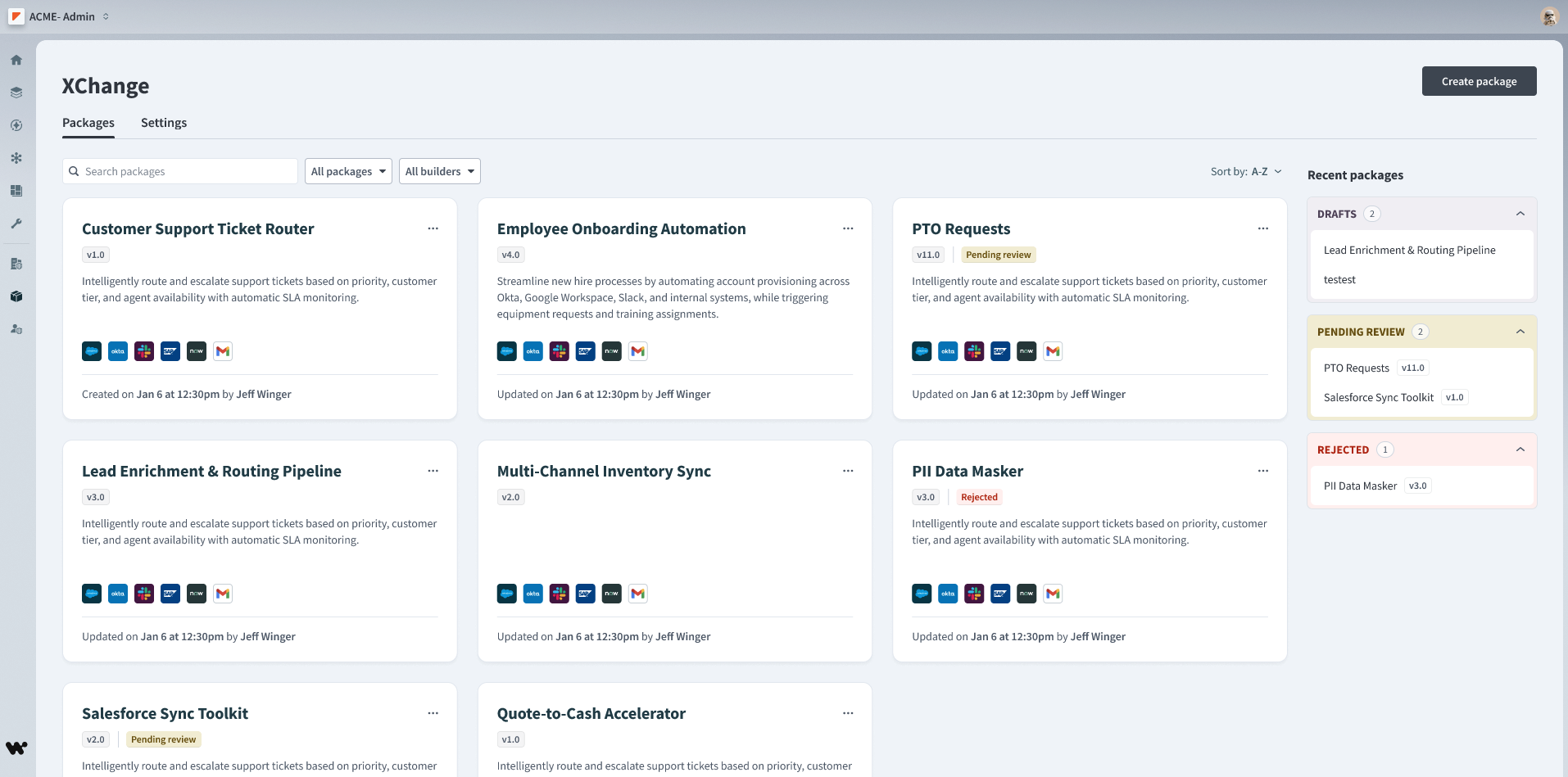Click Okta icon on Multi-Channel Inventory Sync

tap(533, 594)
